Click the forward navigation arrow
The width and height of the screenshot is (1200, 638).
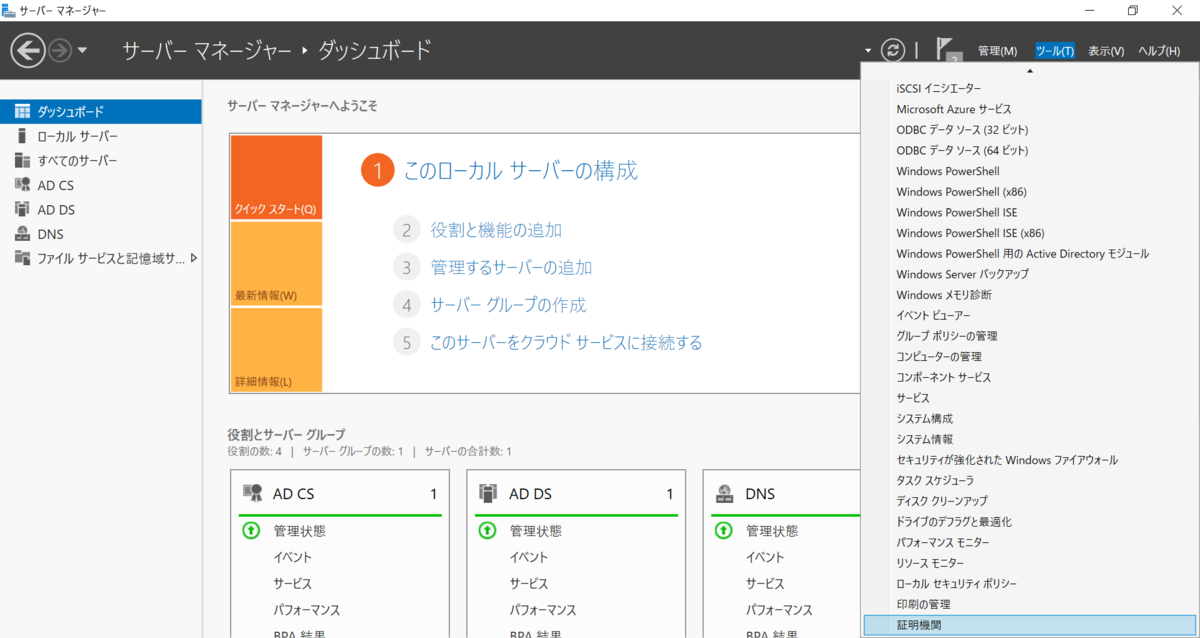pyautogui.click(x=60, y=50)
